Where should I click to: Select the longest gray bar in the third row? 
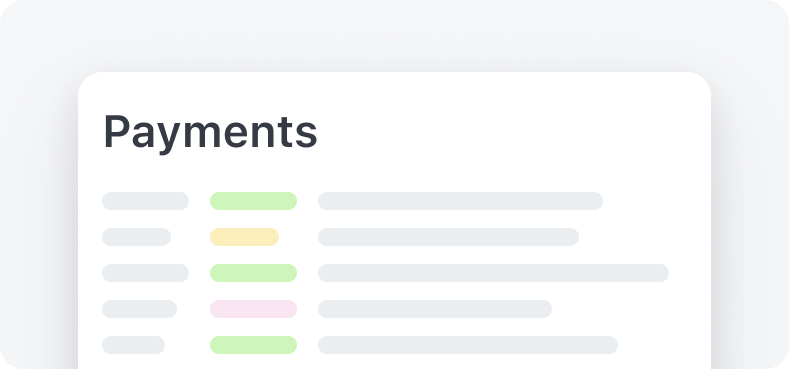pos(494,273)
